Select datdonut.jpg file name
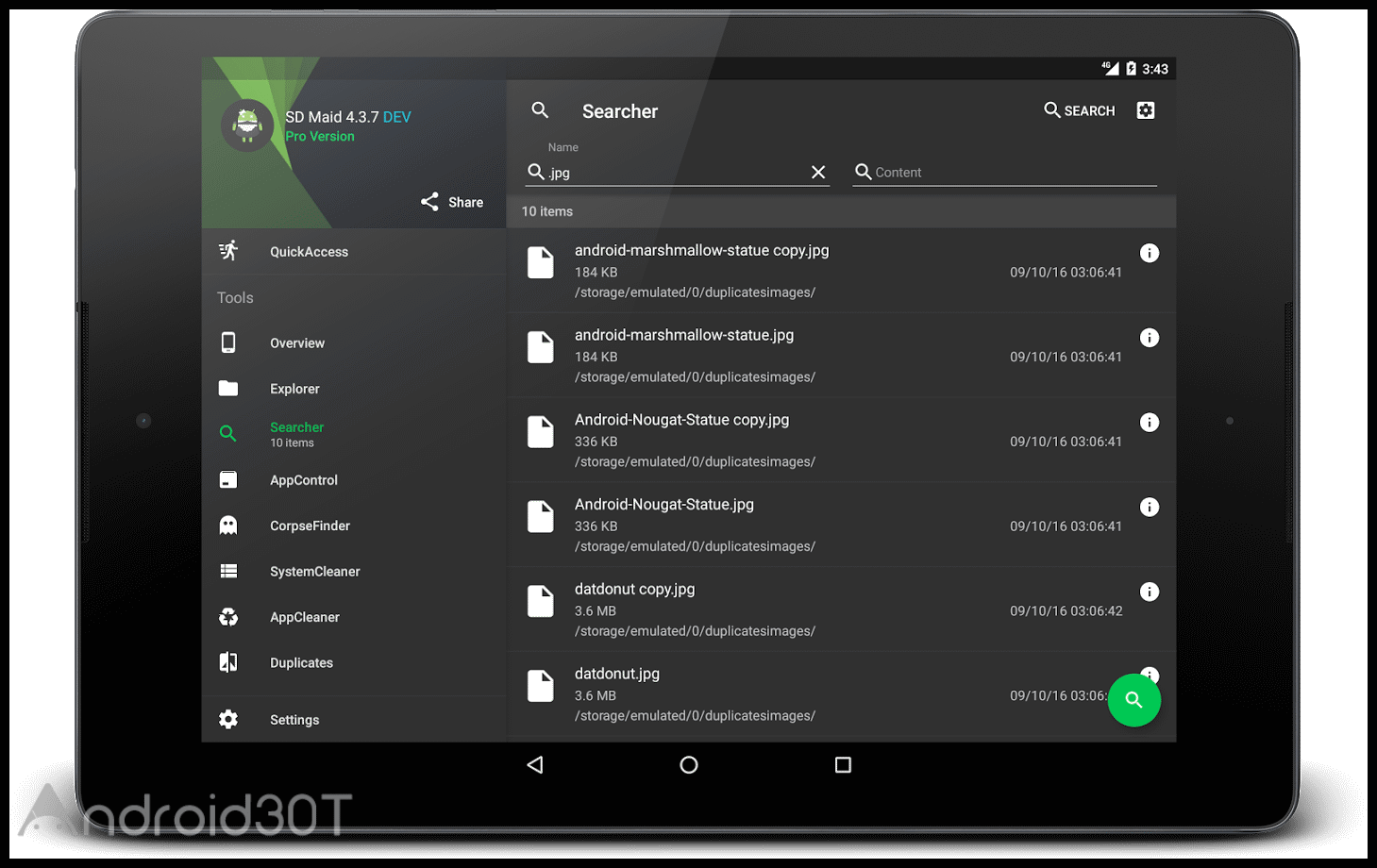Screen dimensions: 1377x868 pos(617,674)
